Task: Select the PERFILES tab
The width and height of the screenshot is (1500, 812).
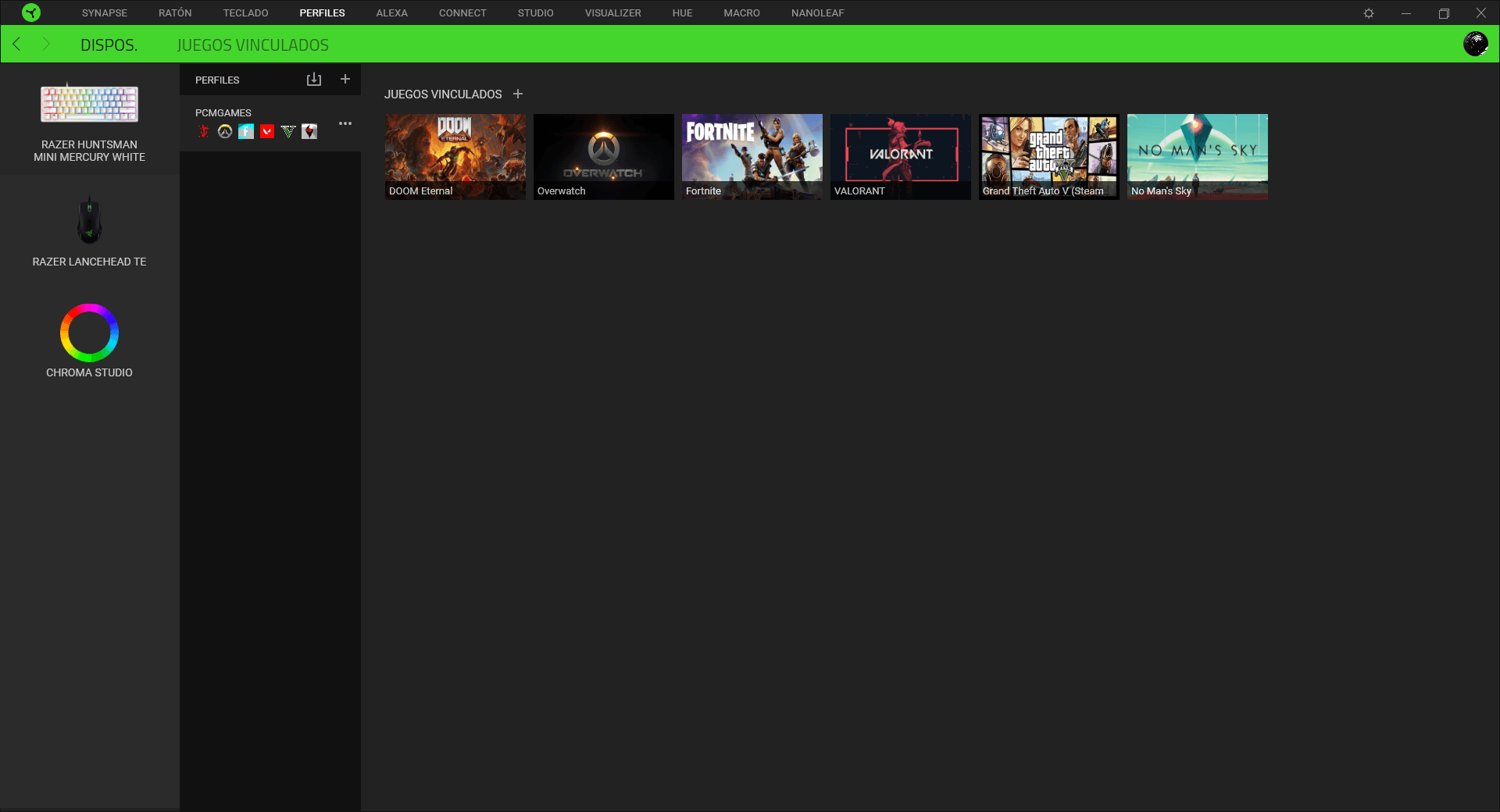Action: click(x=322, y=13)
